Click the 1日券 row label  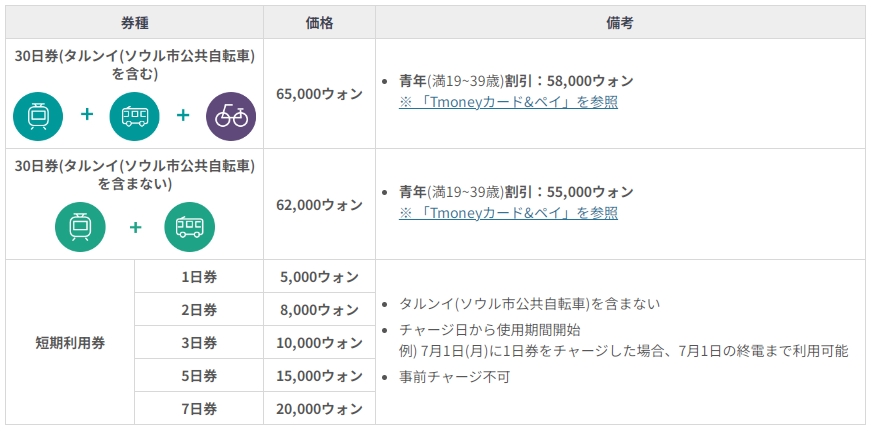pos(198,277)
